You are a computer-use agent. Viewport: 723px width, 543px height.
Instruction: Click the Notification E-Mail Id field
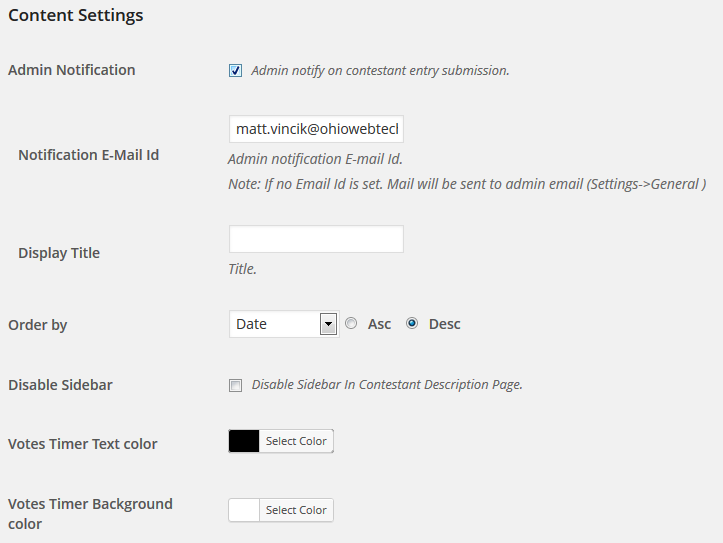click(x=316, y=129)
